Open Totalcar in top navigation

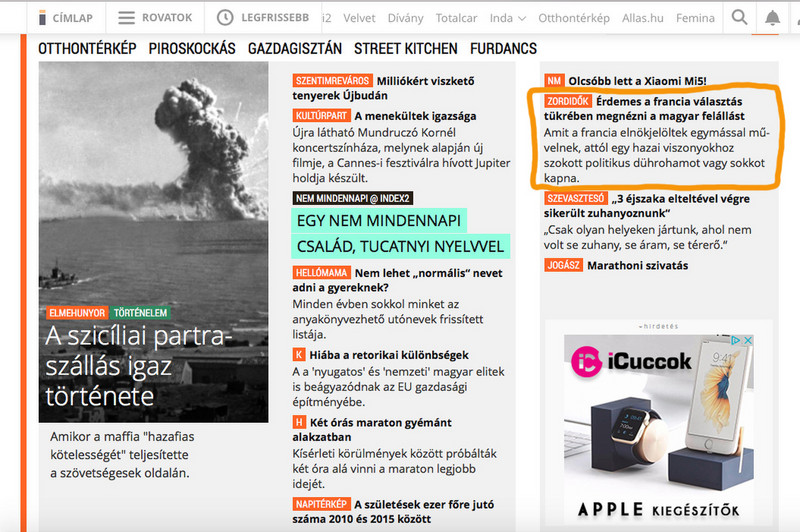coord(456,18)
